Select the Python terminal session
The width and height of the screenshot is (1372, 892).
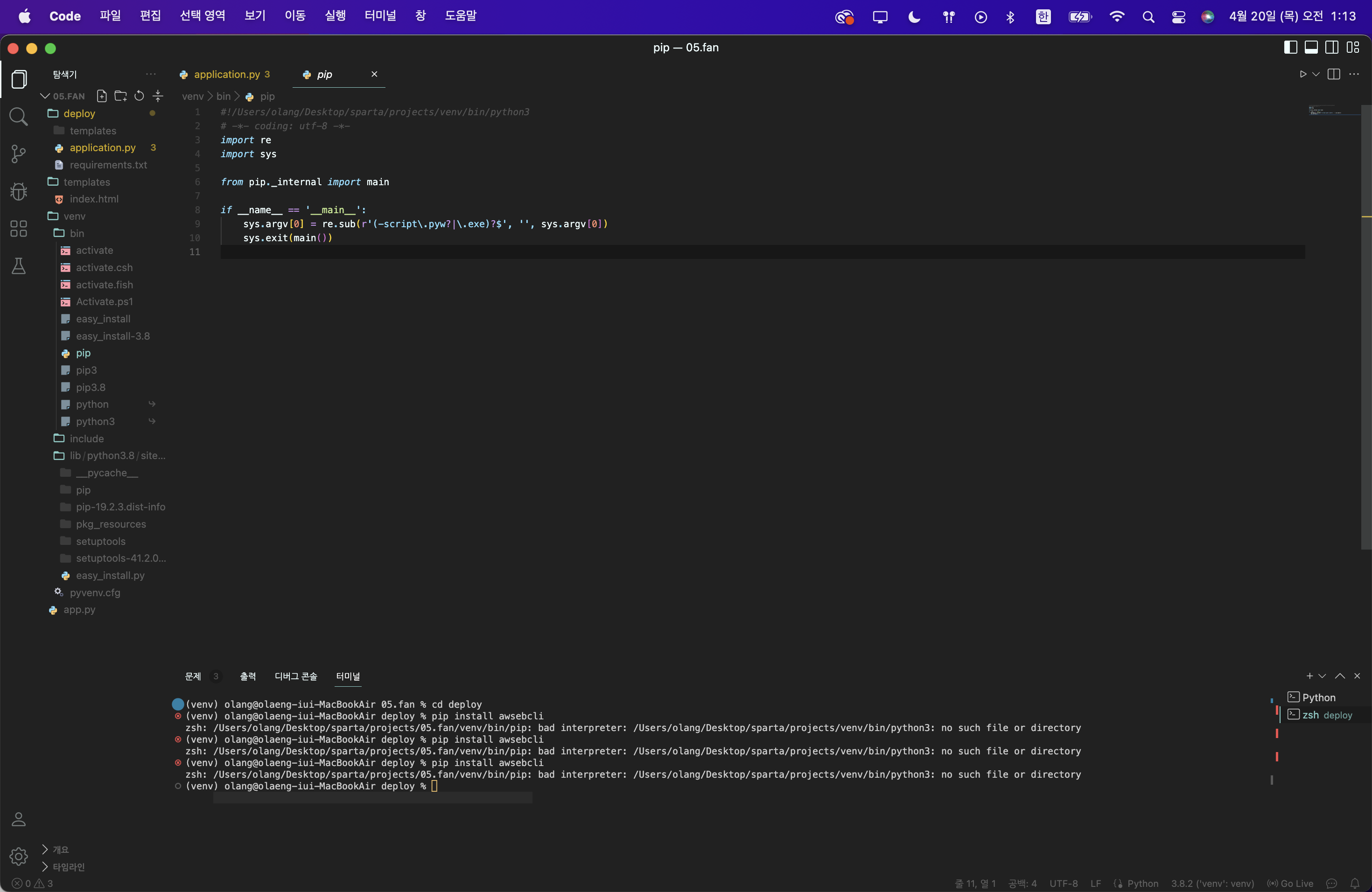[1318, 697]
